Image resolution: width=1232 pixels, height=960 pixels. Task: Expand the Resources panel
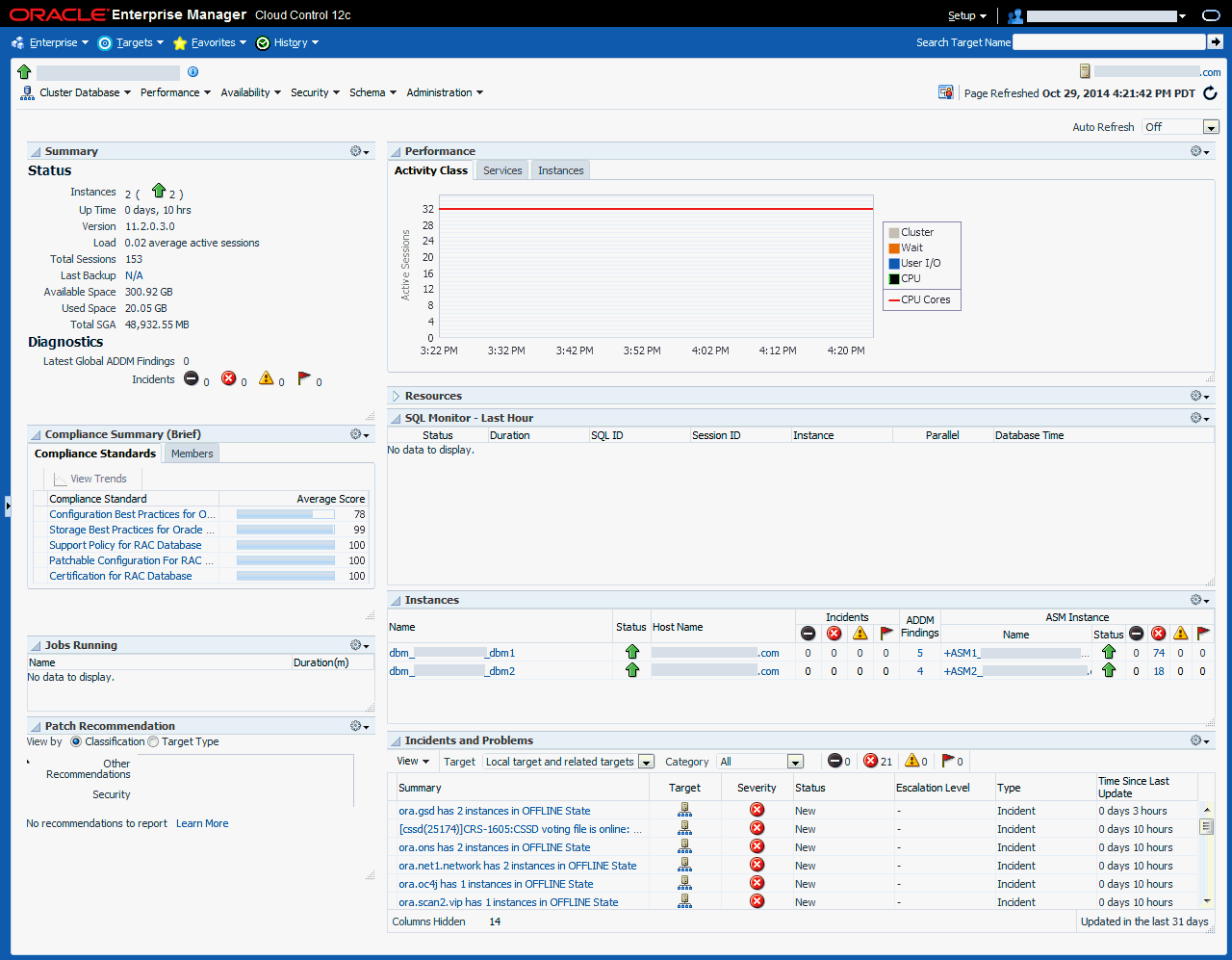396,396
